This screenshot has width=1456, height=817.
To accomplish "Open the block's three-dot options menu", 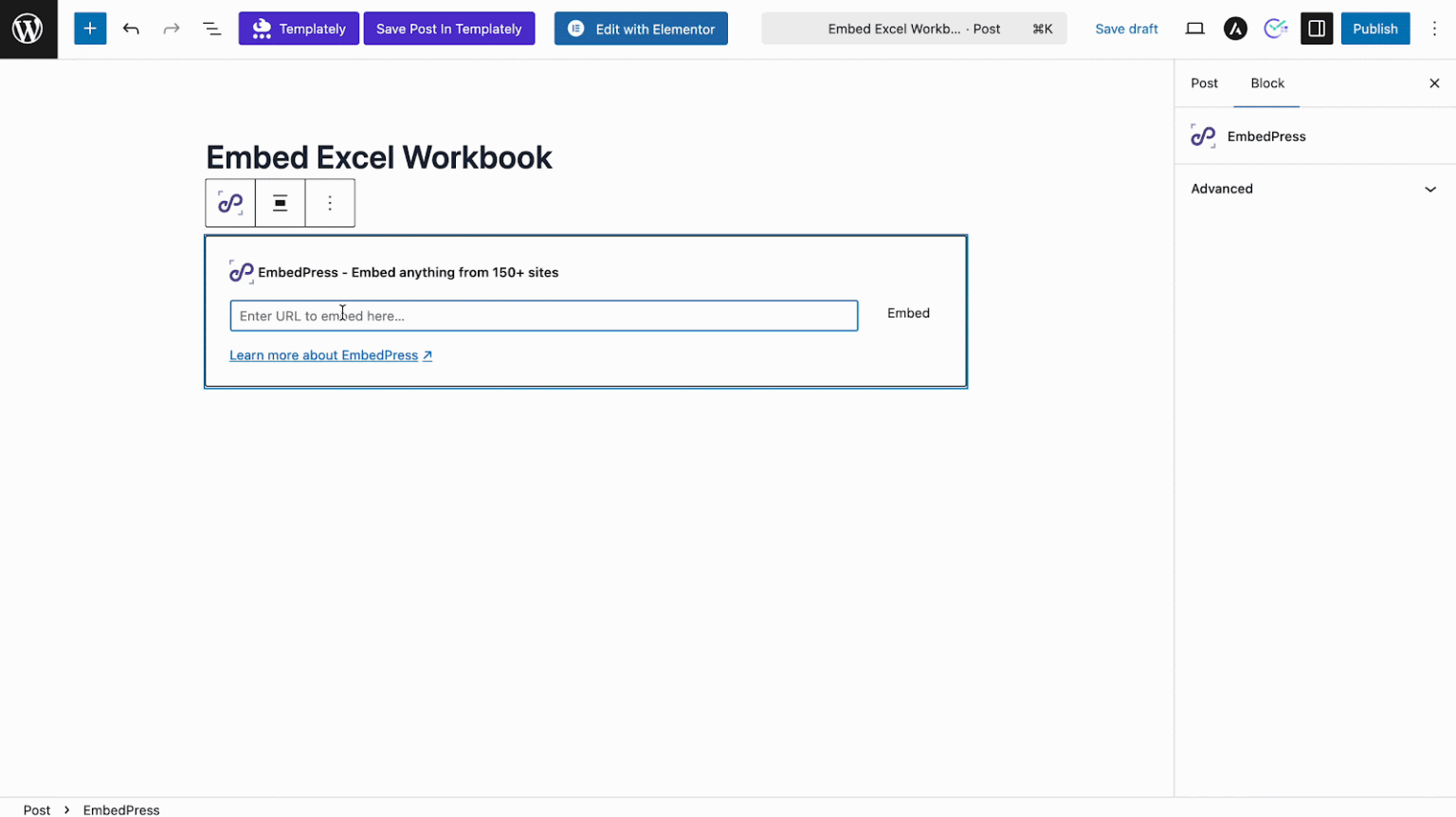I will pos(329,203).
